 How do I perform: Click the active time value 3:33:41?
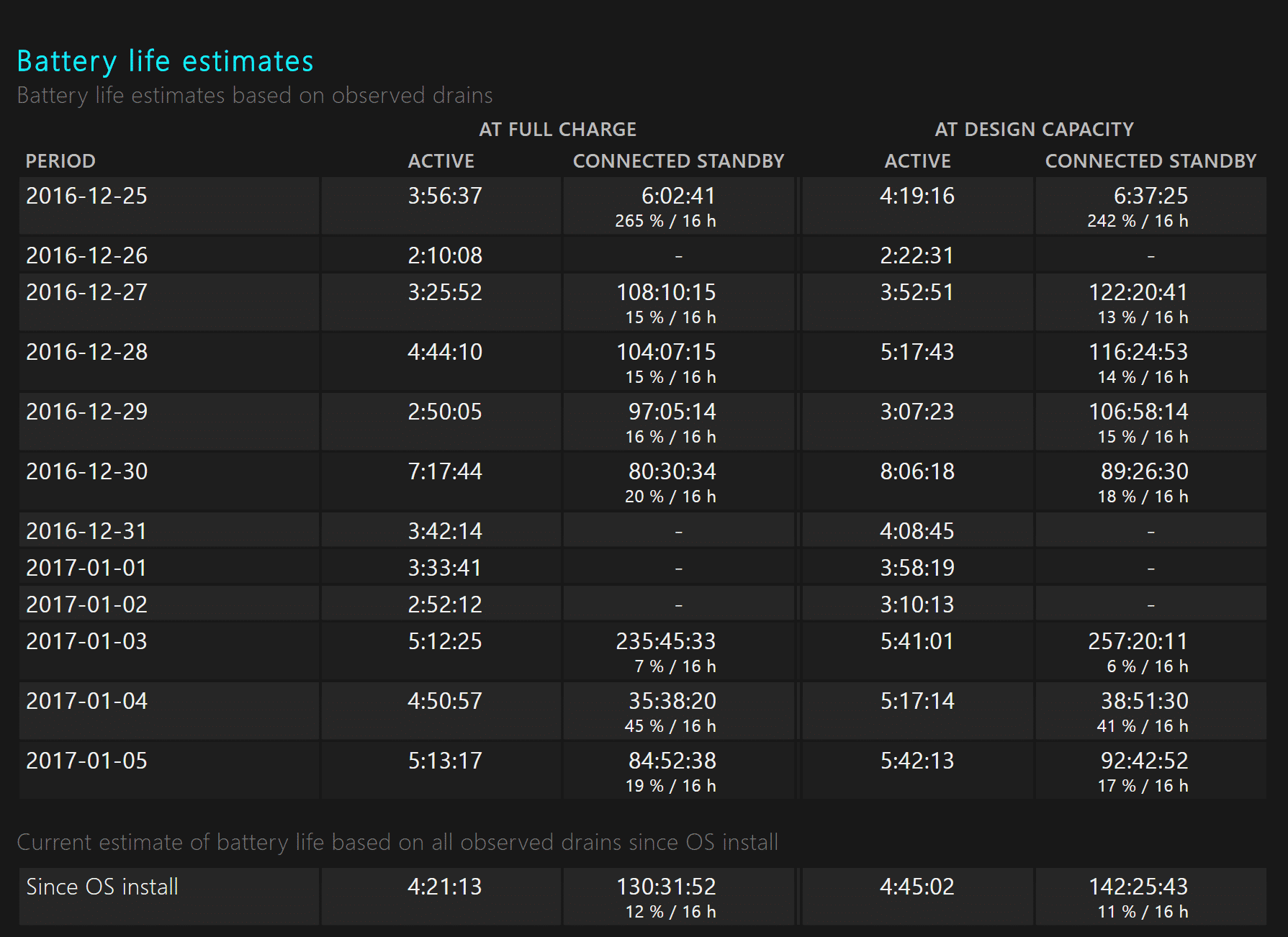tap(445, 568)
